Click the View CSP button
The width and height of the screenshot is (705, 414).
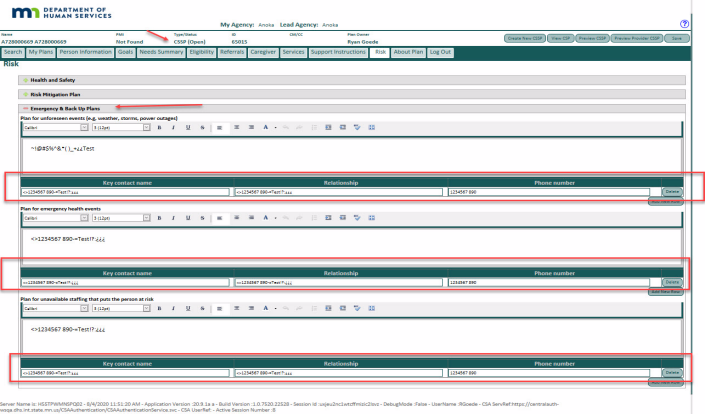click(560, 39)
